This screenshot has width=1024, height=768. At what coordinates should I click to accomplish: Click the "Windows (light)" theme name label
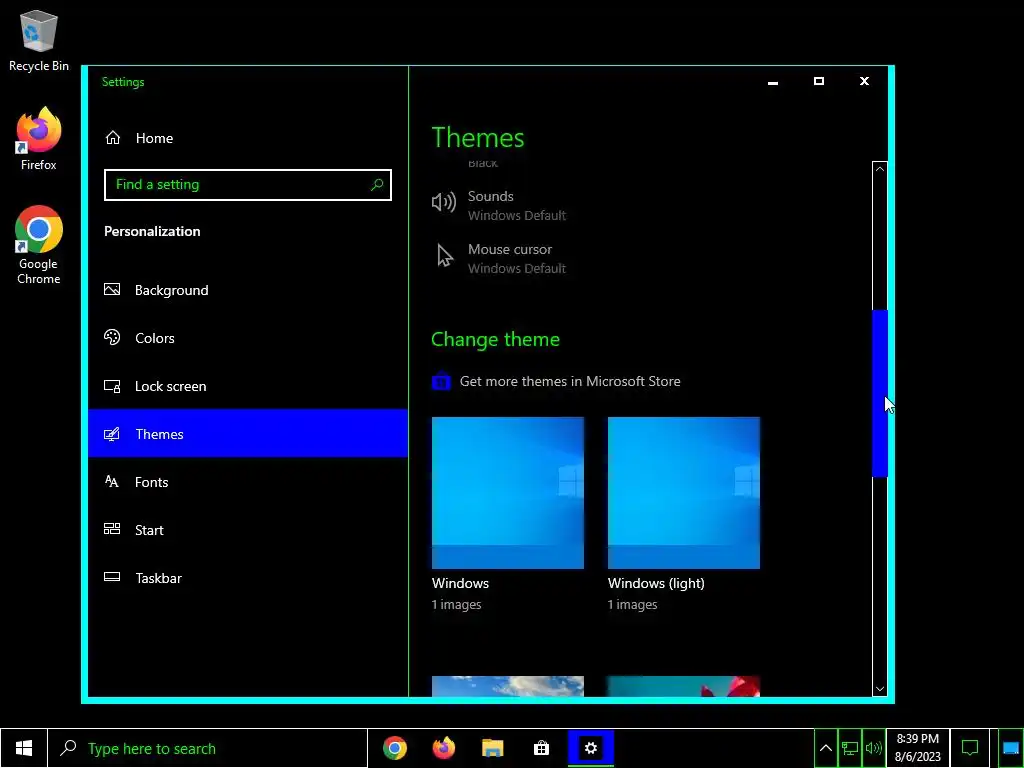tap(656, 583)
